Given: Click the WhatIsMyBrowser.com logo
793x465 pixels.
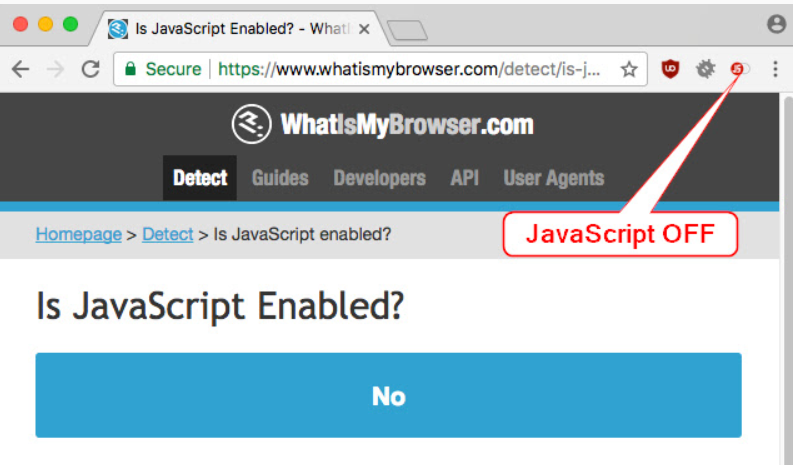Looking at the screenshot, I should click(x=383, y=125).
